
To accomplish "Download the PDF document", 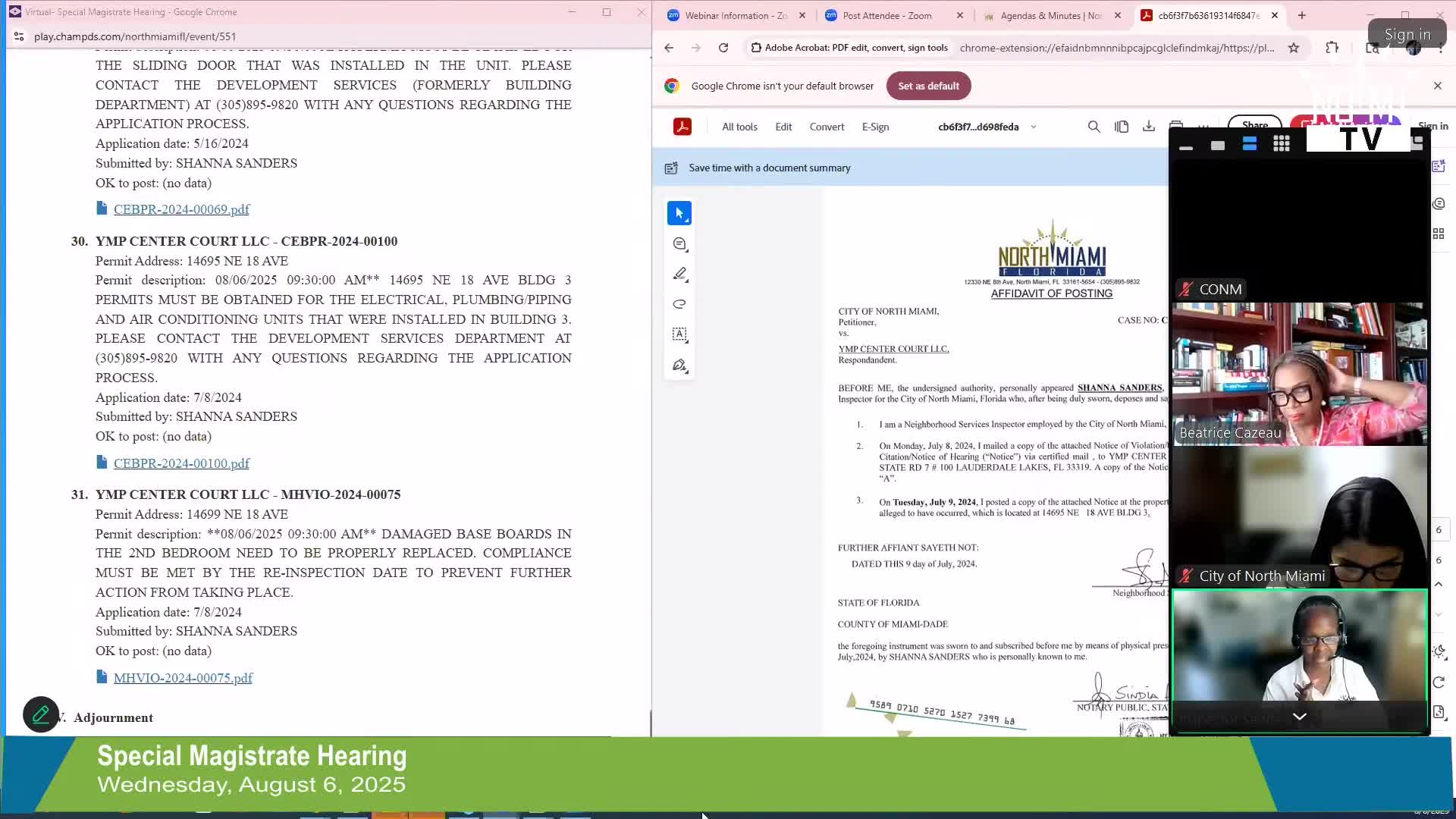I will [1149, 127].
